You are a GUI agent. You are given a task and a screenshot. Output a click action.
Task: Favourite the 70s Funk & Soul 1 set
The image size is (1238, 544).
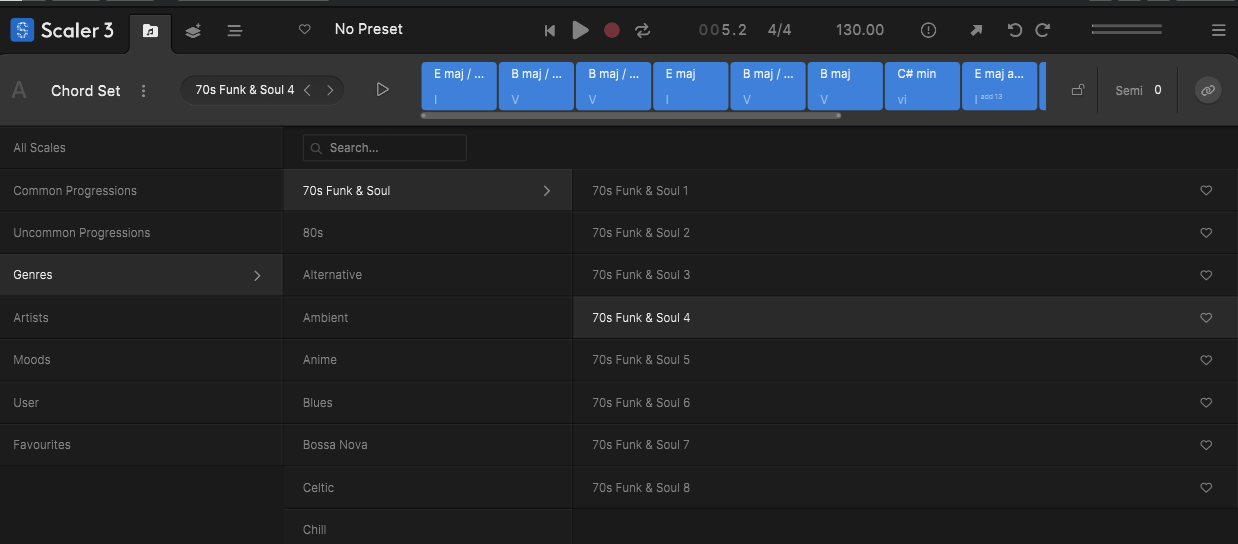click(x=1206, y=190)
